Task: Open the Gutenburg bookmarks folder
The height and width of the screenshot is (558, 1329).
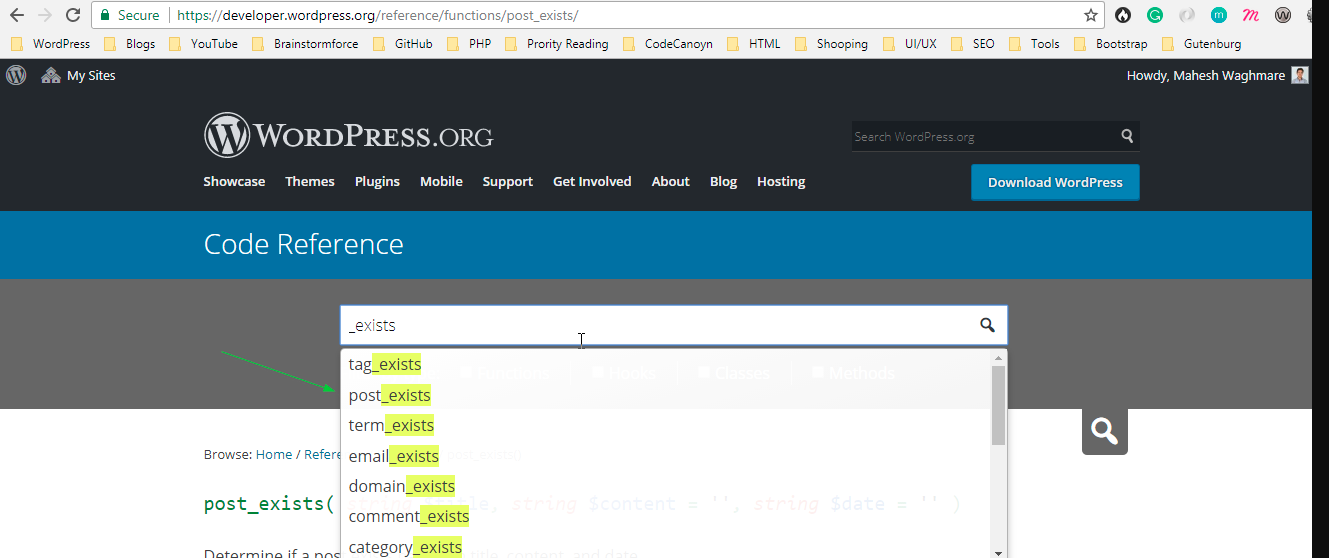Action: [1201, 44]
